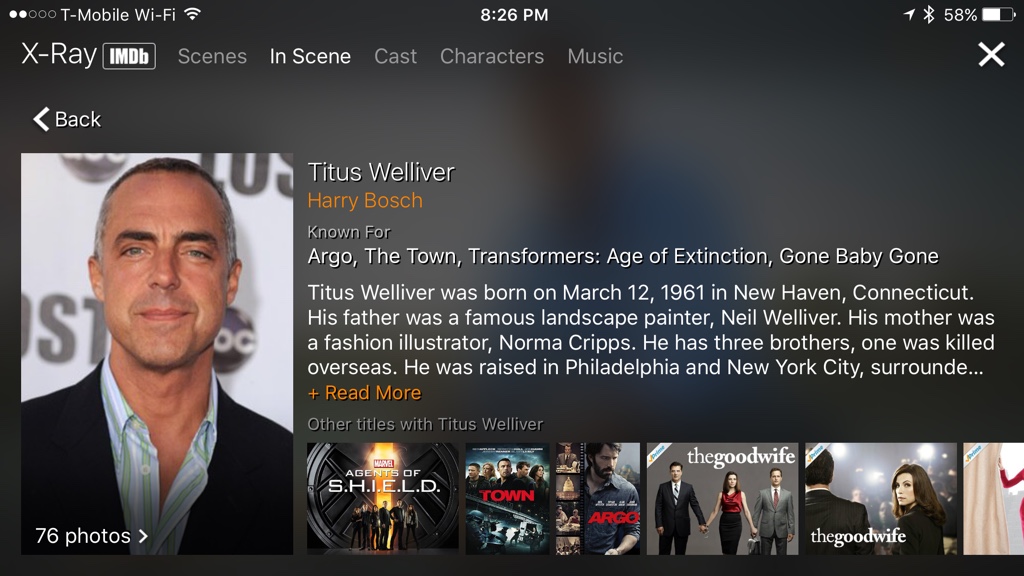Open Agents of S.H.I.E.L.D. thumbnail
Image resolution: width=1024 pixels, height=576 pixels.
383,499
